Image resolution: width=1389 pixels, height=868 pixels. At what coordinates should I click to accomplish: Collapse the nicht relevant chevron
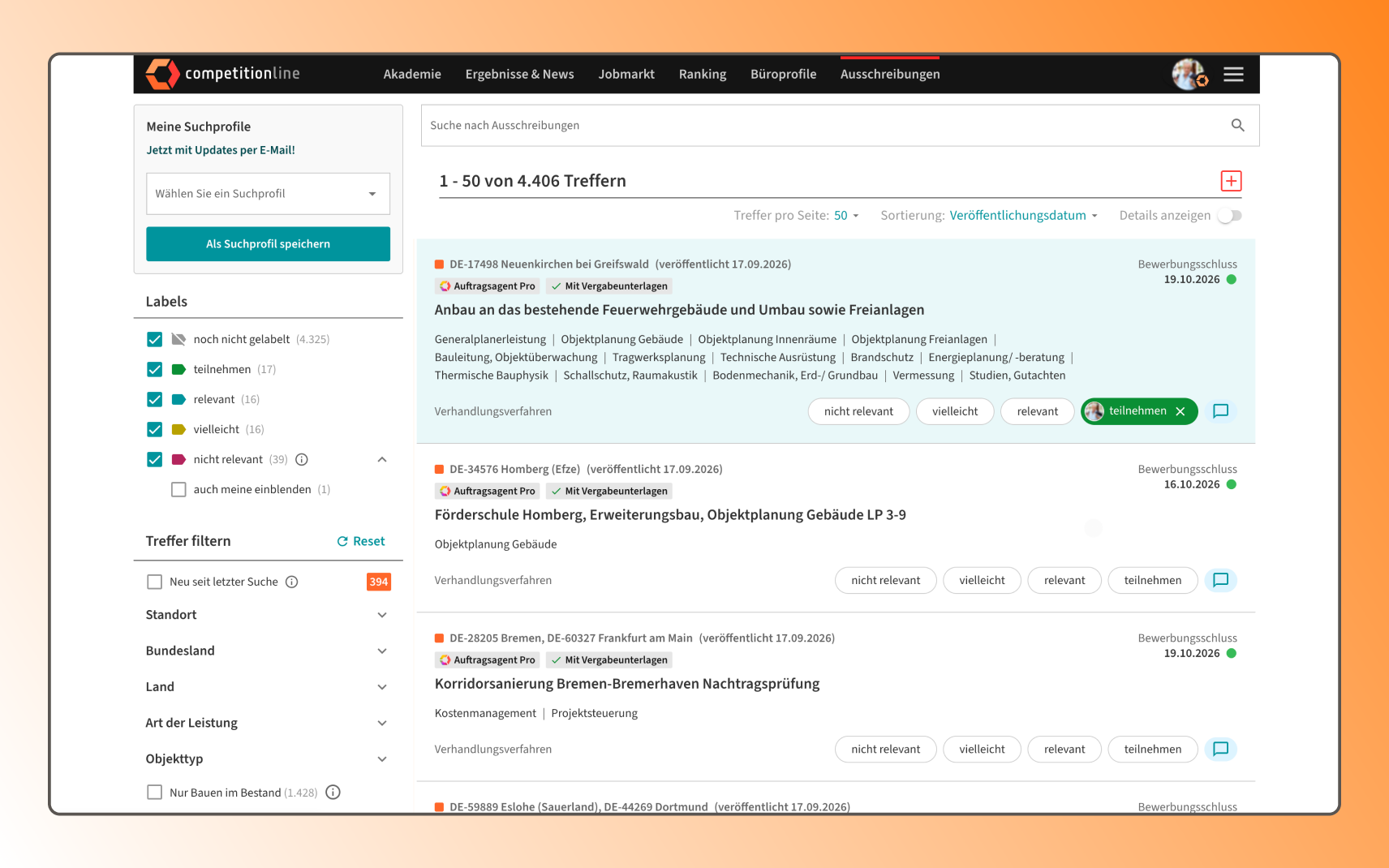point(382,459)
